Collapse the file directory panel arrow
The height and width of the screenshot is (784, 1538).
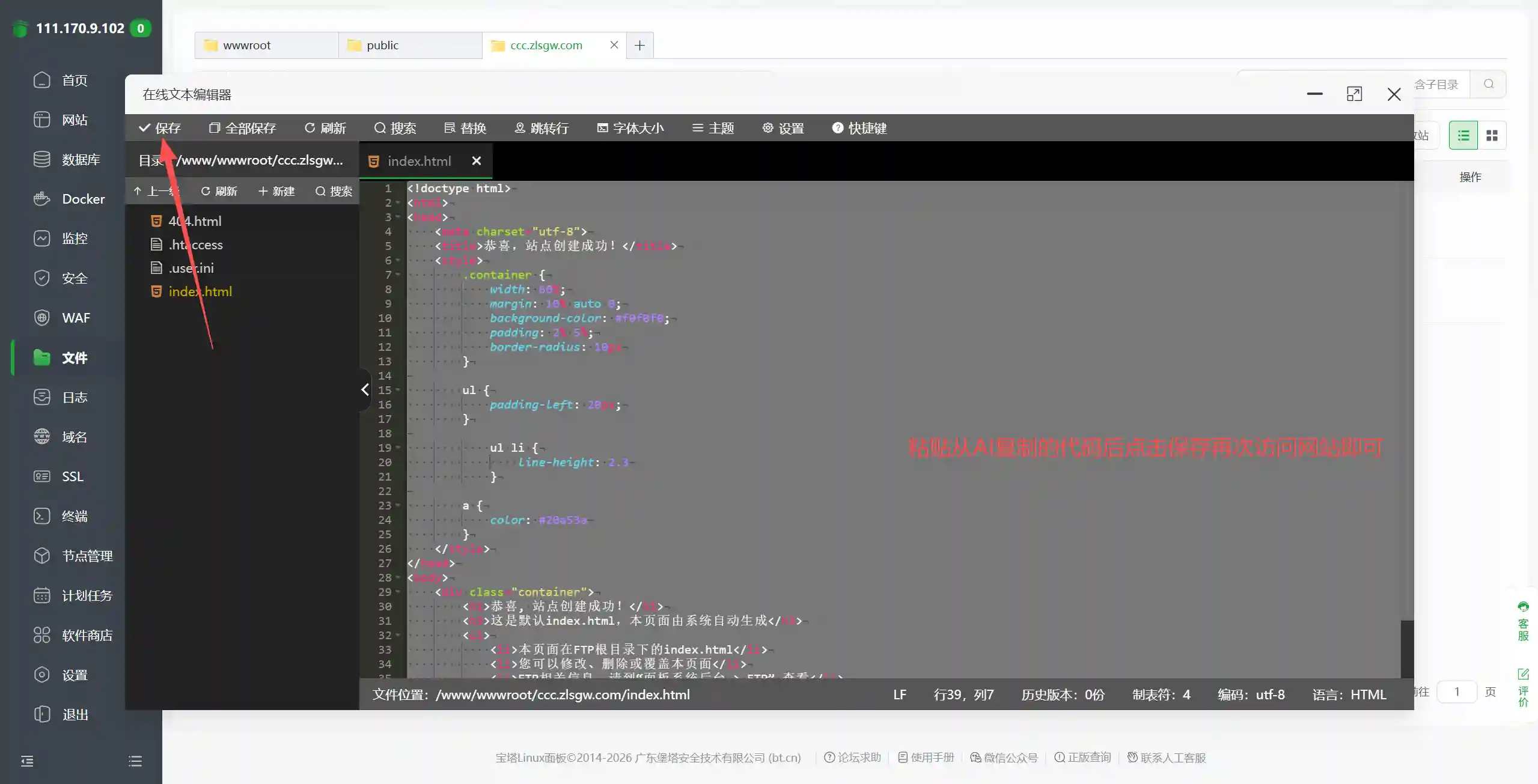point(365,389)
